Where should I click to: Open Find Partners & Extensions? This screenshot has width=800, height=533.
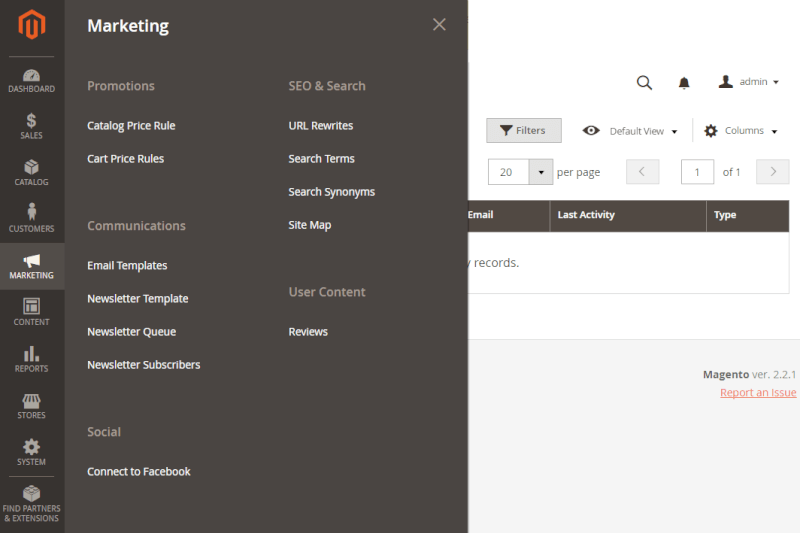point(32,504)
